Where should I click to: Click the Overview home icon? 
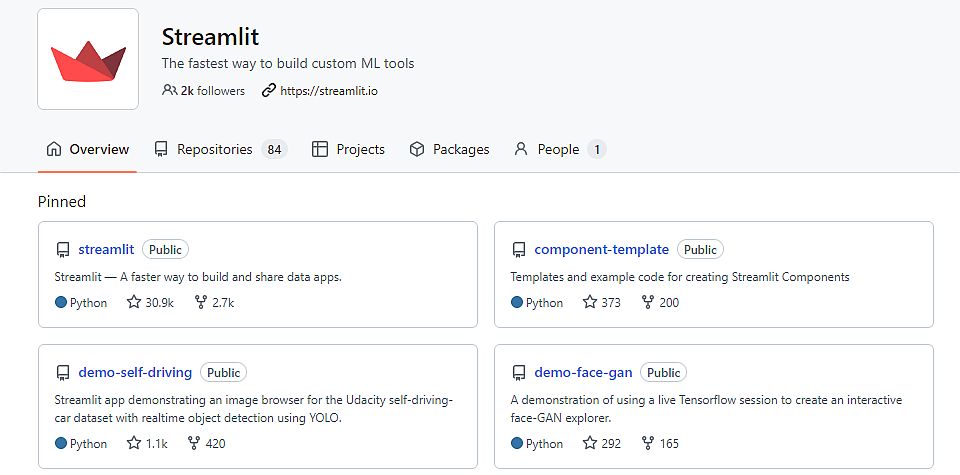tap(54, 149)
